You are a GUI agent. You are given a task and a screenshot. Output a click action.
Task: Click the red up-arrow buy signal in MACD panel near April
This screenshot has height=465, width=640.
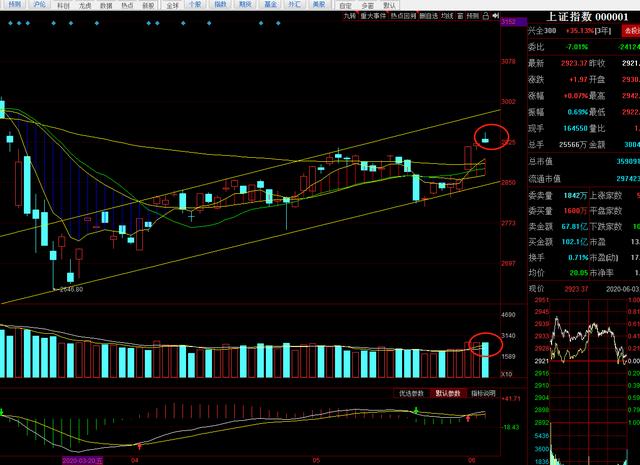pos(140,447)
